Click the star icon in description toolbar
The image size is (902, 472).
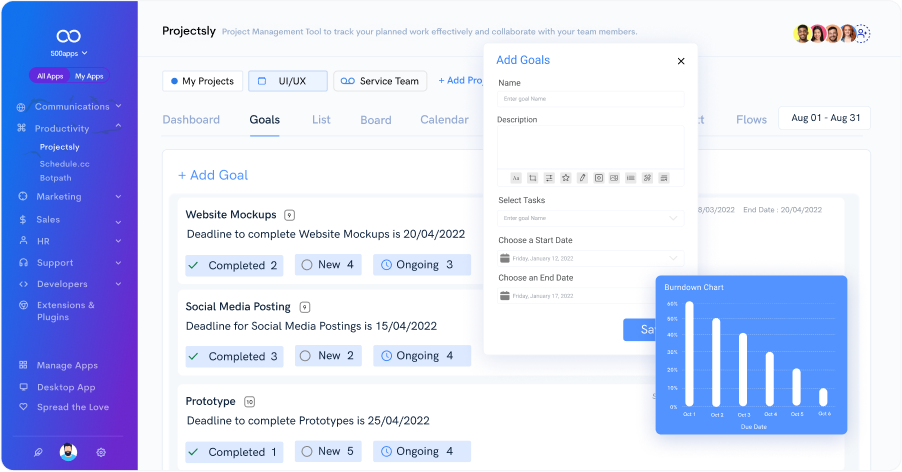566,178
